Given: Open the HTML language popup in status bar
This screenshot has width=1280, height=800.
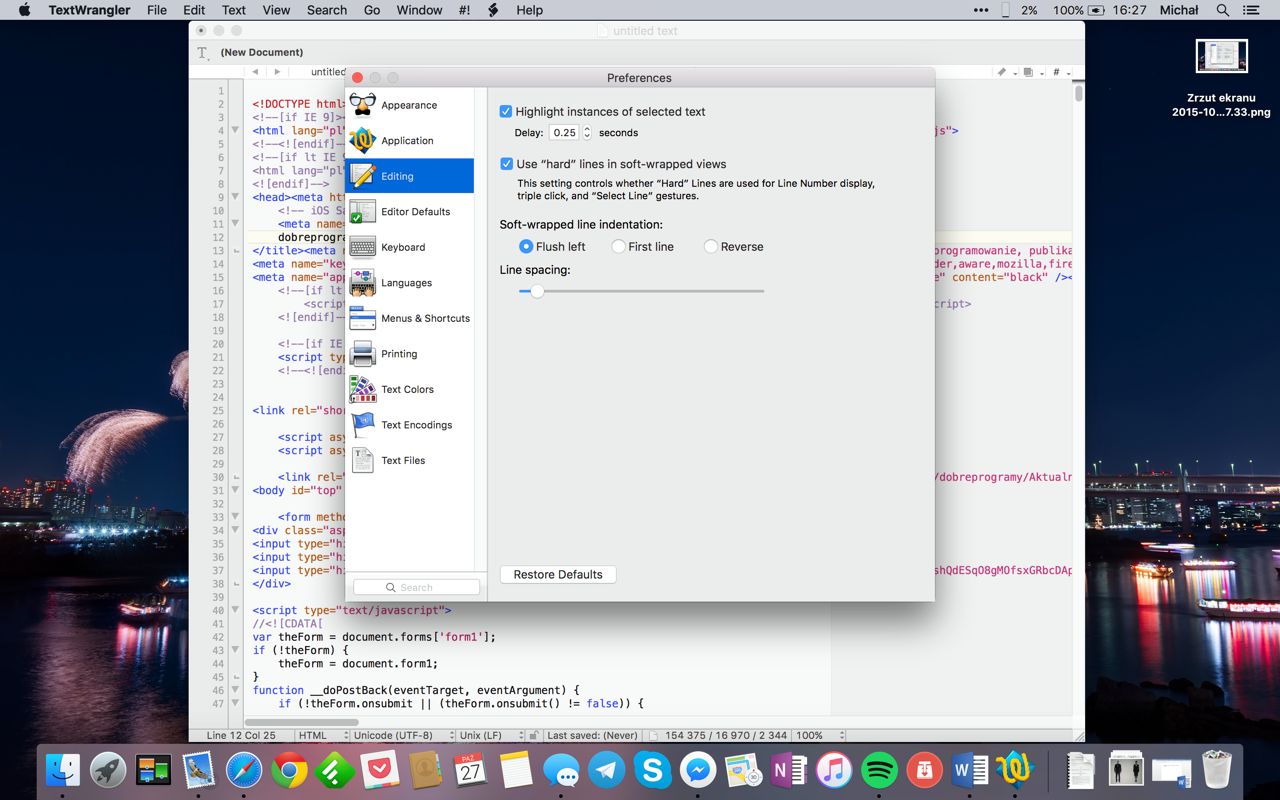Looking at the screenshot, I should click(322, 735).
